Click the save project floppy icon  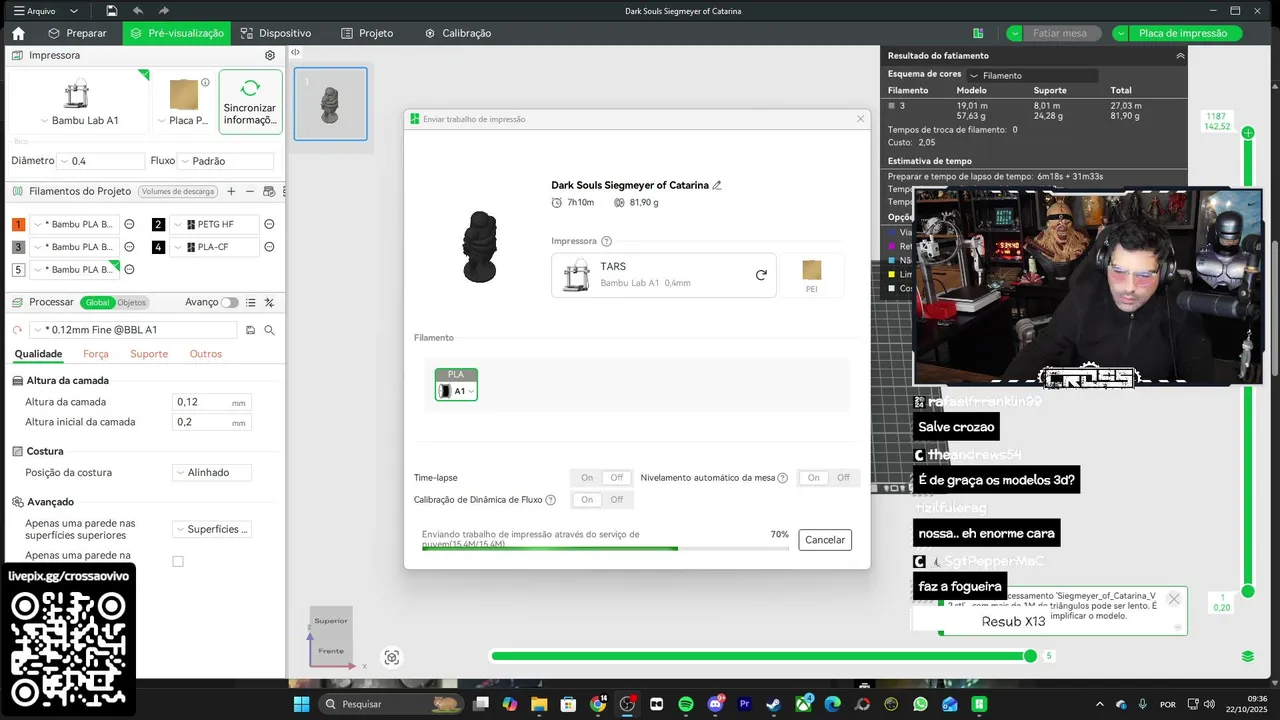pyautogui.click(x=112, y=11)
